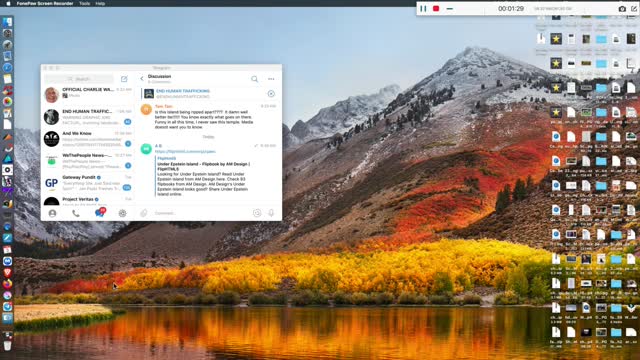Open the Trash in the Dock
This screenshot has height=360, width=640.
[x=7, y=345]
